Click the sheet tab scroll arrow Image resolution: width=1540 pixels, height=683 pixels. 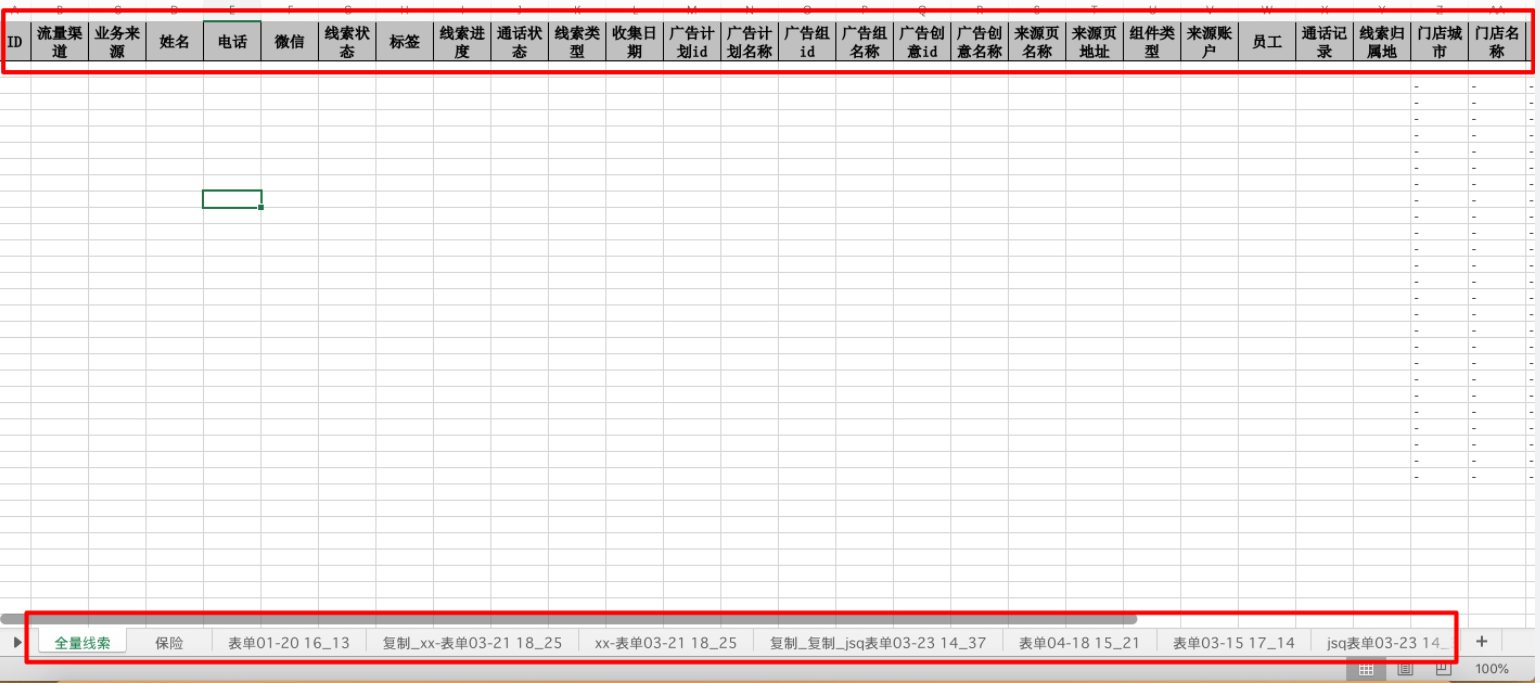coord(17,642)
